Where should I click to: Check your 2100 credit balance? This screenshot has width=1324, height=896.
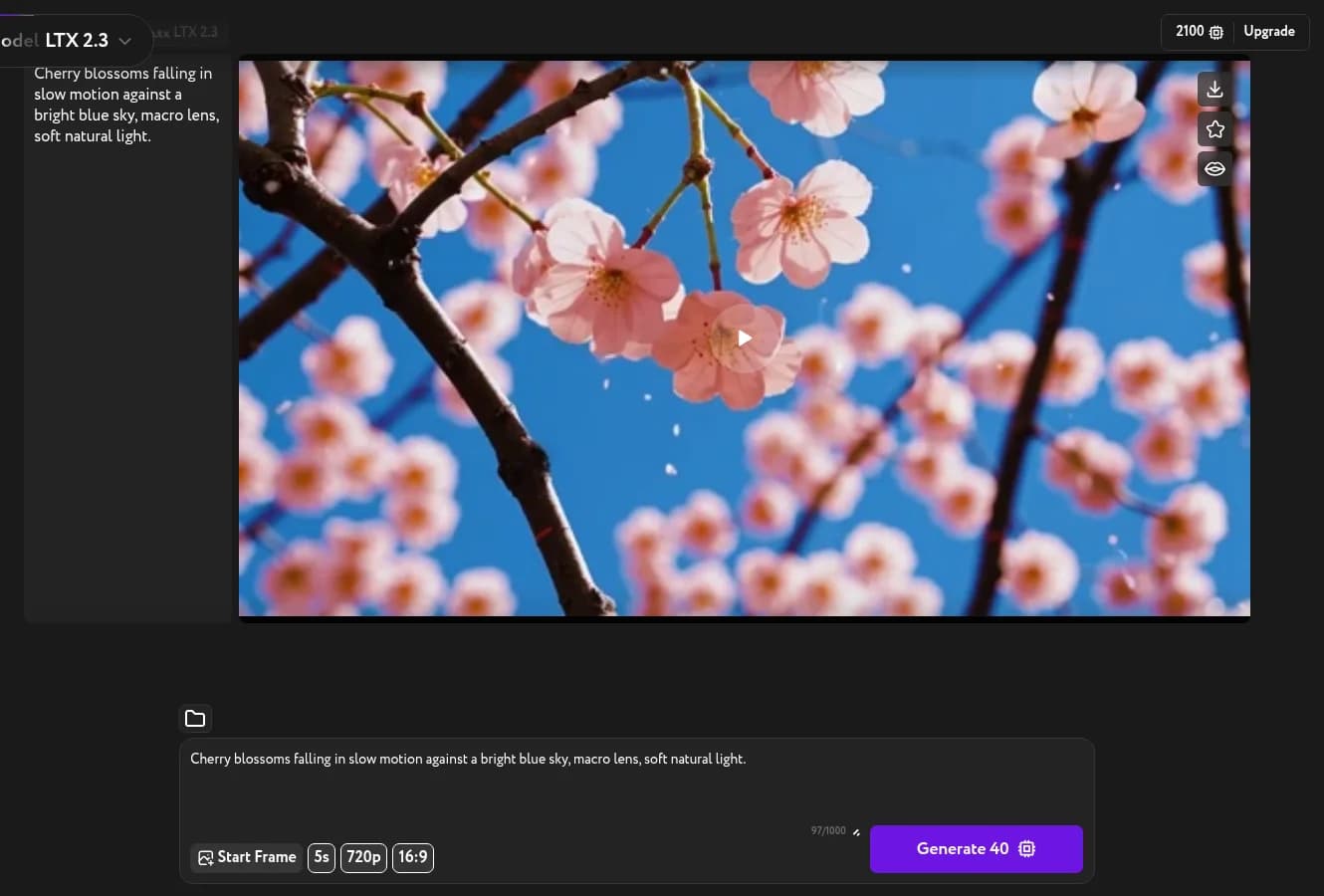(1191, 31)
